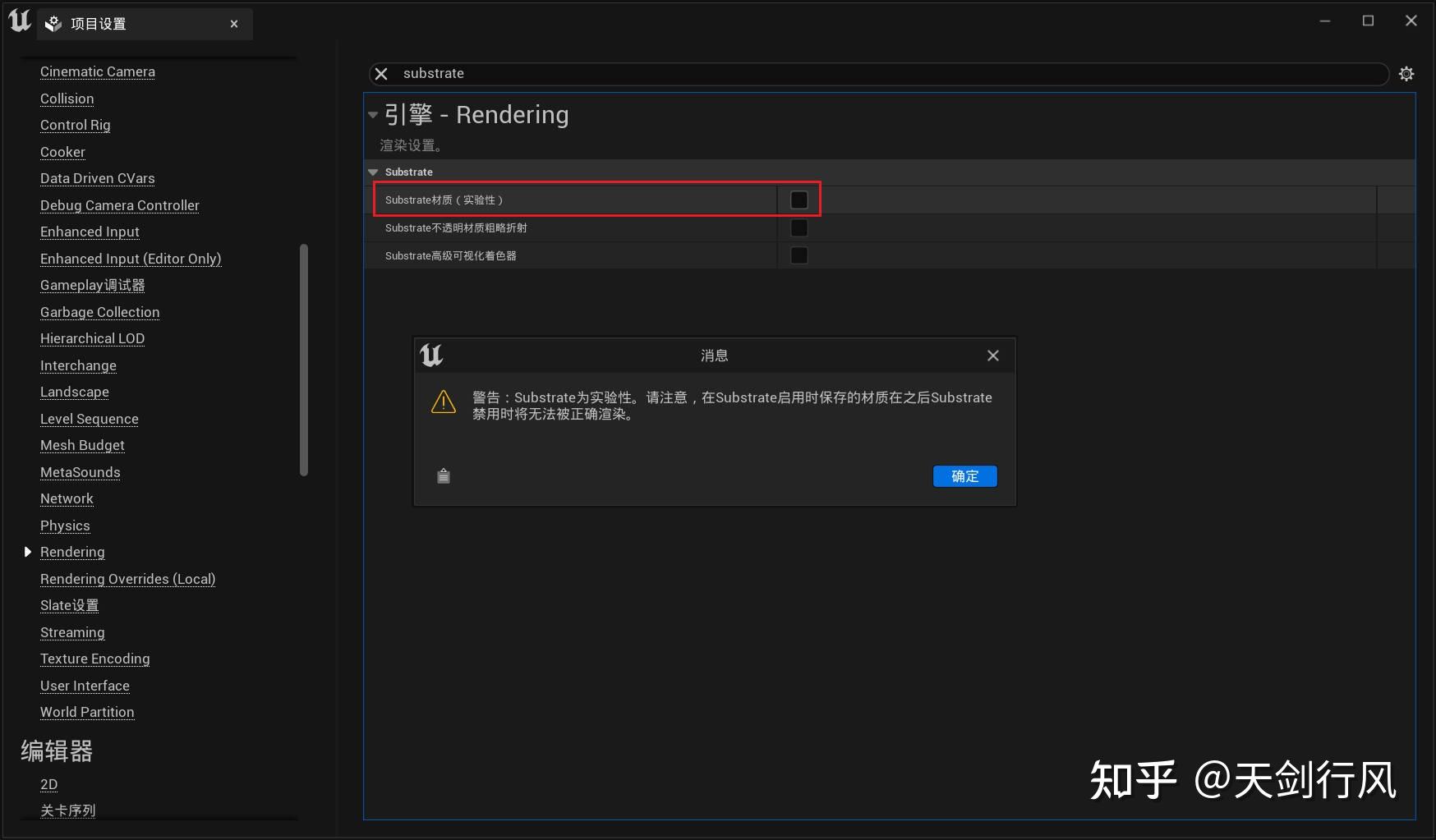Clear the substrate search using the X icon
Screen dimensions: 1436x840
click(380, 73)
